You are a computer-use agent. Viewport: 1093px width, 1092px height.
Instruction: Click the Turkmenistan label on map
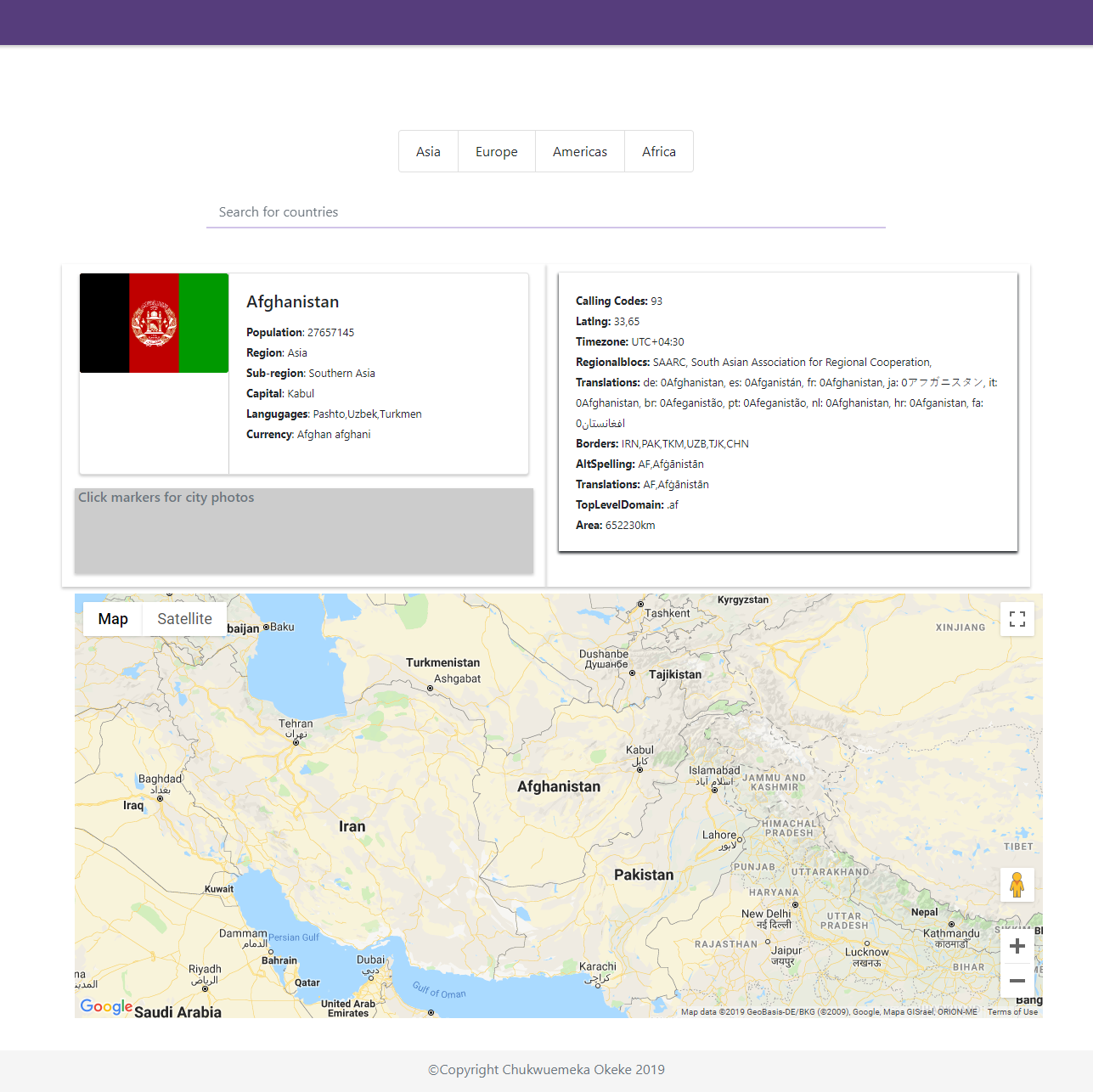(x=442, y=662)
